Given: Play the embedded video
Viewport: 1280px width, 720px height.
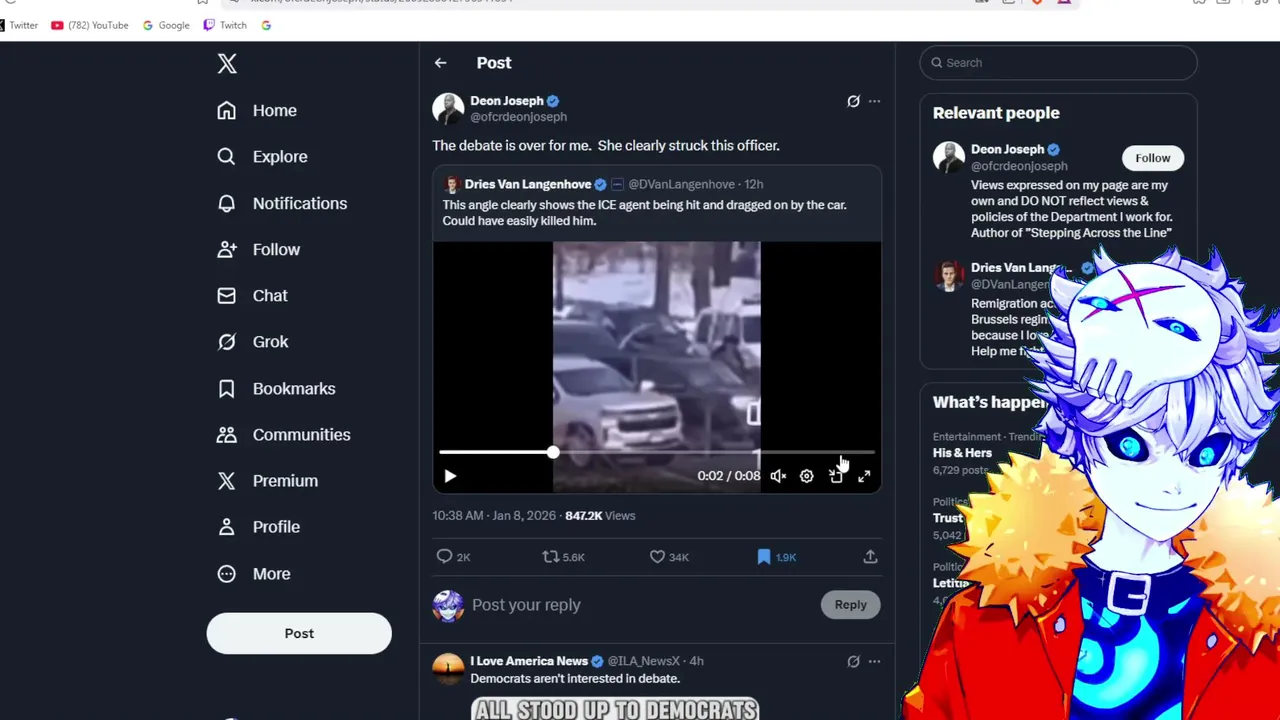Looking at the screenshot, I should pyautogui.click(x=450, y=476).
